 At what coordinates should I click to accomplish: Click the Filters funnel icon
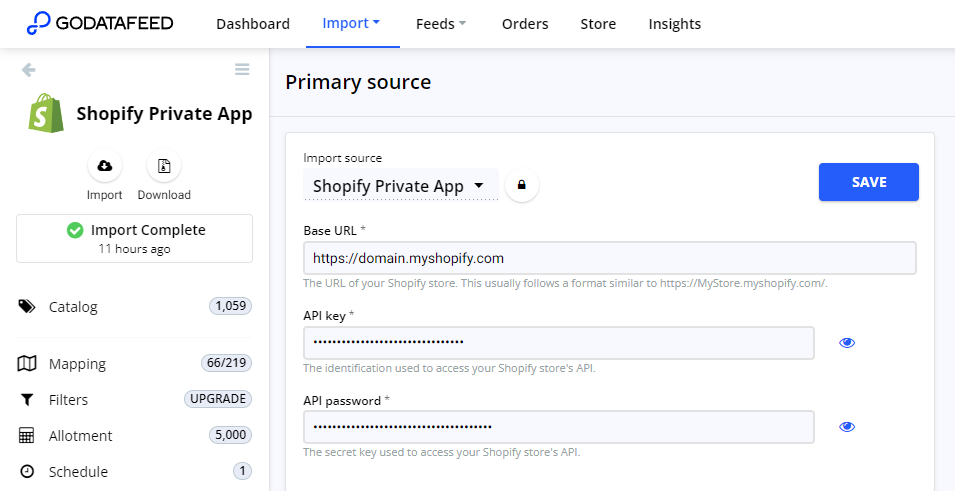coord(27,400)
